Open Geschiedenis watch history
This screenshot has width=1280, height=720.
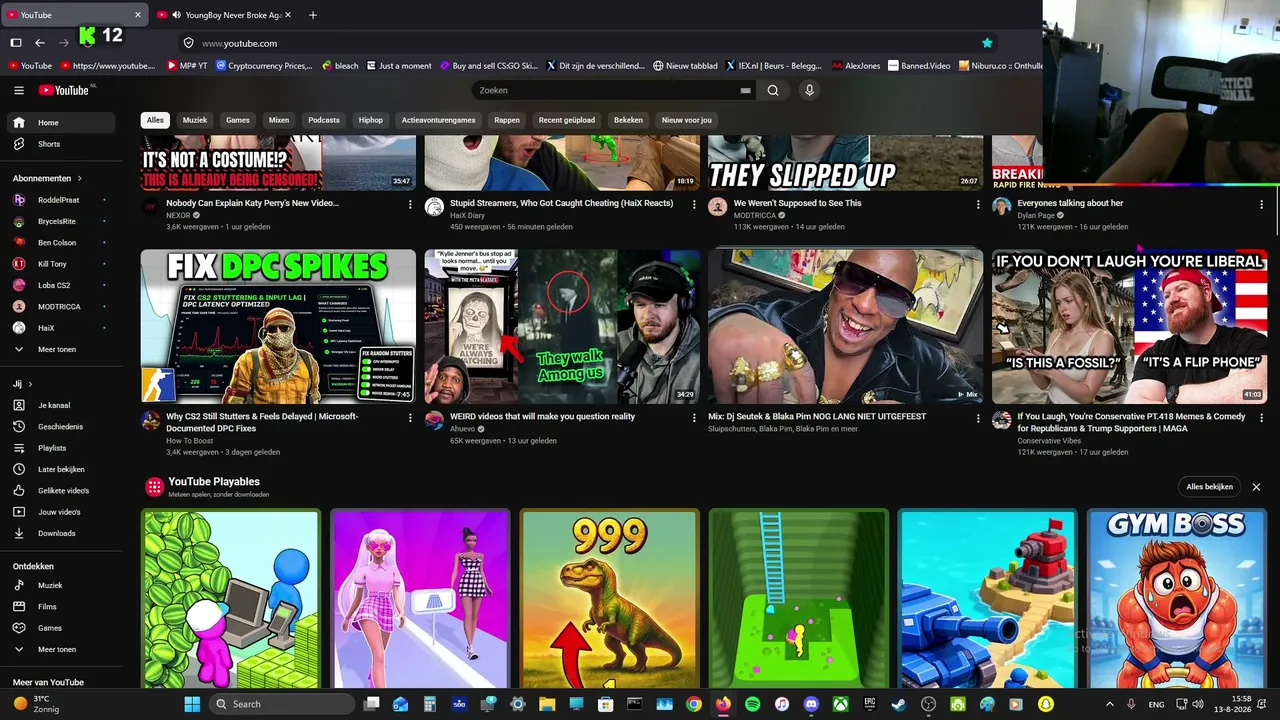coord(63,427)
